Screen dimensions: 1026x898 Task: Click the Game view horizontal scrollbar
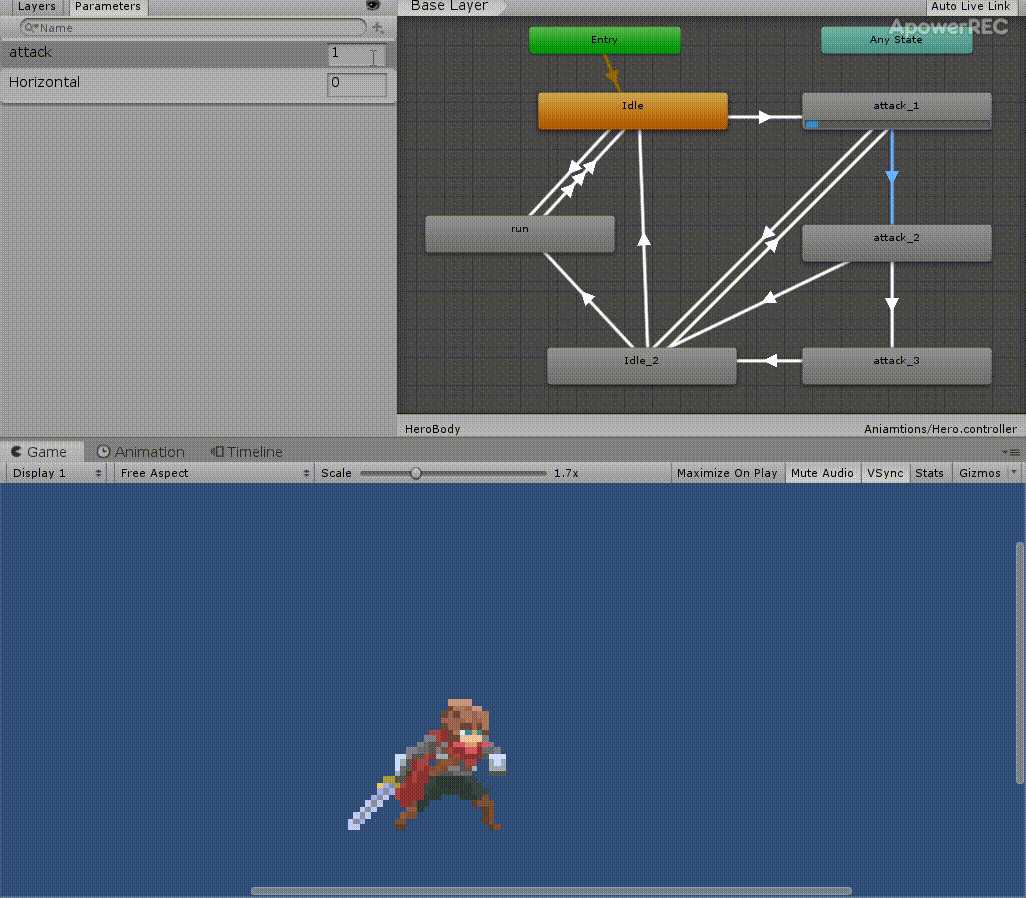pyautogui.click(x=551, y=891)
